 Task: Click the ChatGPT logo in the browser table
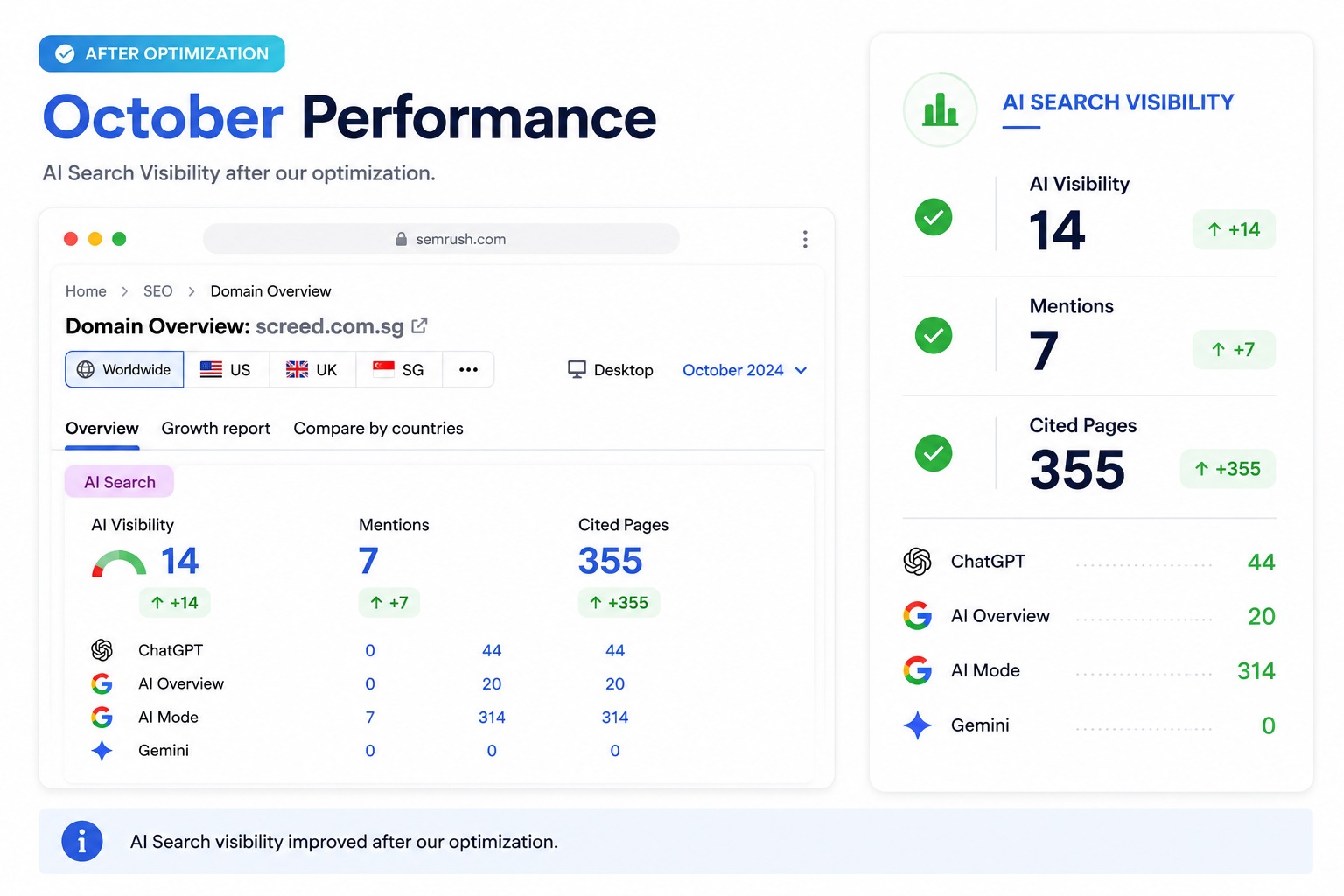(102, 650)
